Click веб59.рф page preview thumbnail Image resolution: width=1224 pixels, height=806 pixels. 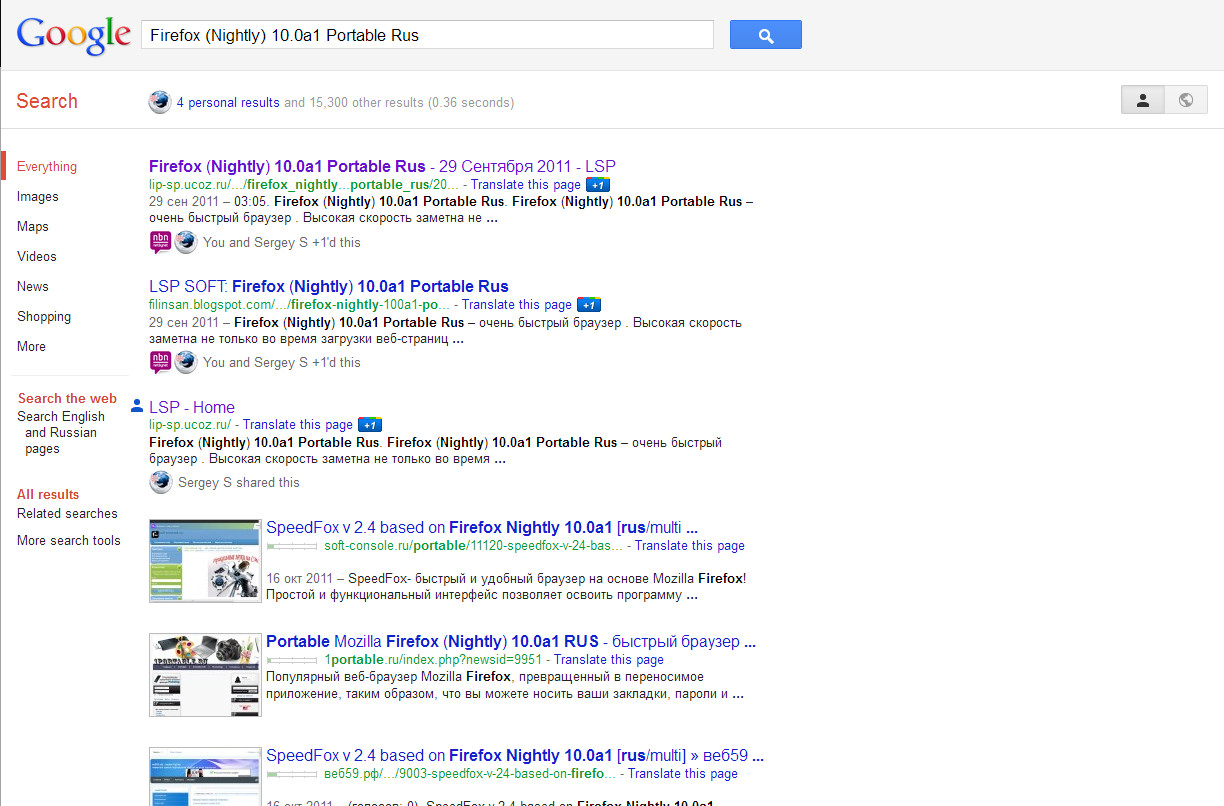205,776
